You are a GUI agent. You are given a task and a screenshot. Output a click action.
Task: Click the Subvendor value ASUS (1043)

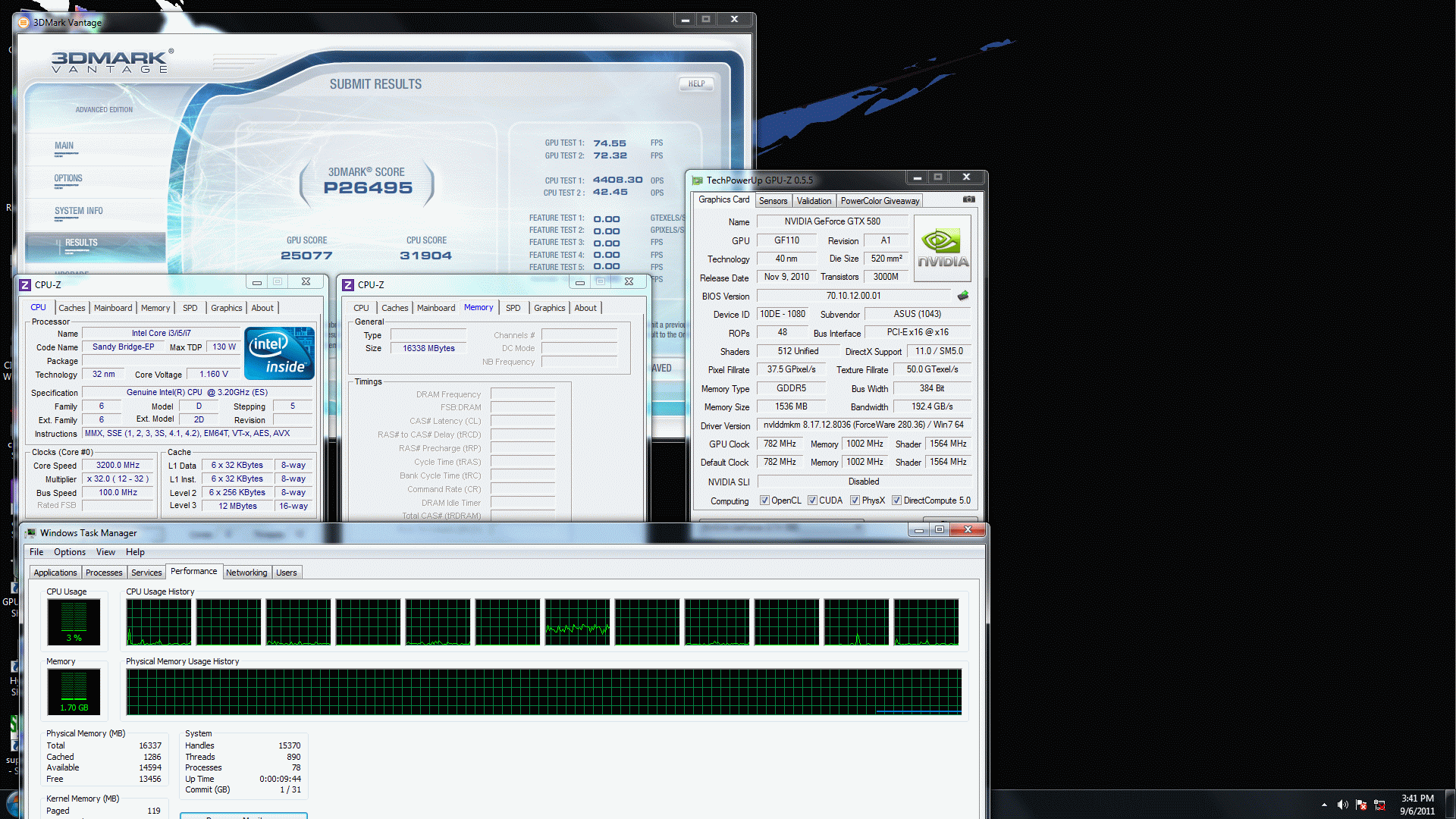[917, 314]
